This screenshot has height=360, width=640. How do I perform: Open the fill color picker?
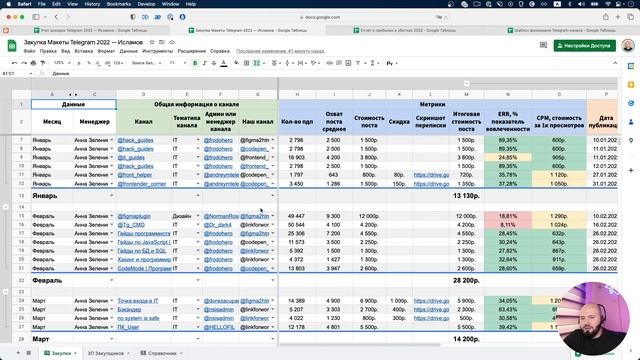coord(237,63)
